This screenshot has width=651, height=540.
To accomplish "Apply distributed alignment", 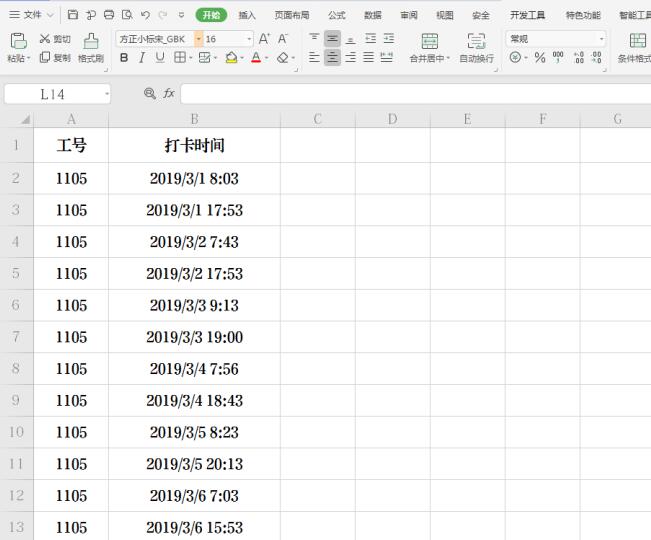I will point(387,57).
